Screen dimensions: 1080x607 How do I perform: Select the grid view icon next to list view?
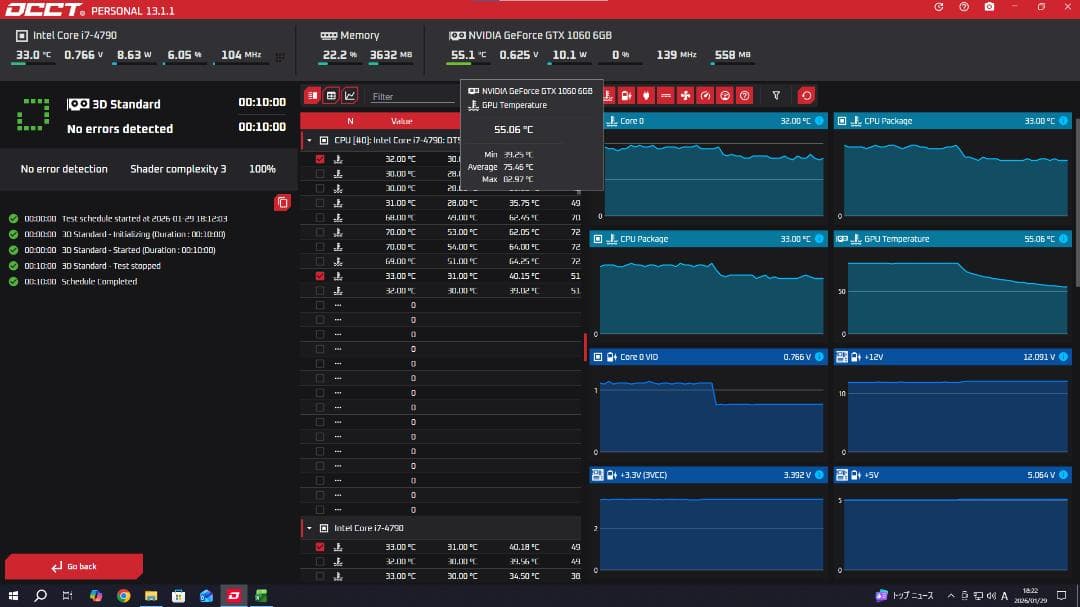click(x=332, y=95)
